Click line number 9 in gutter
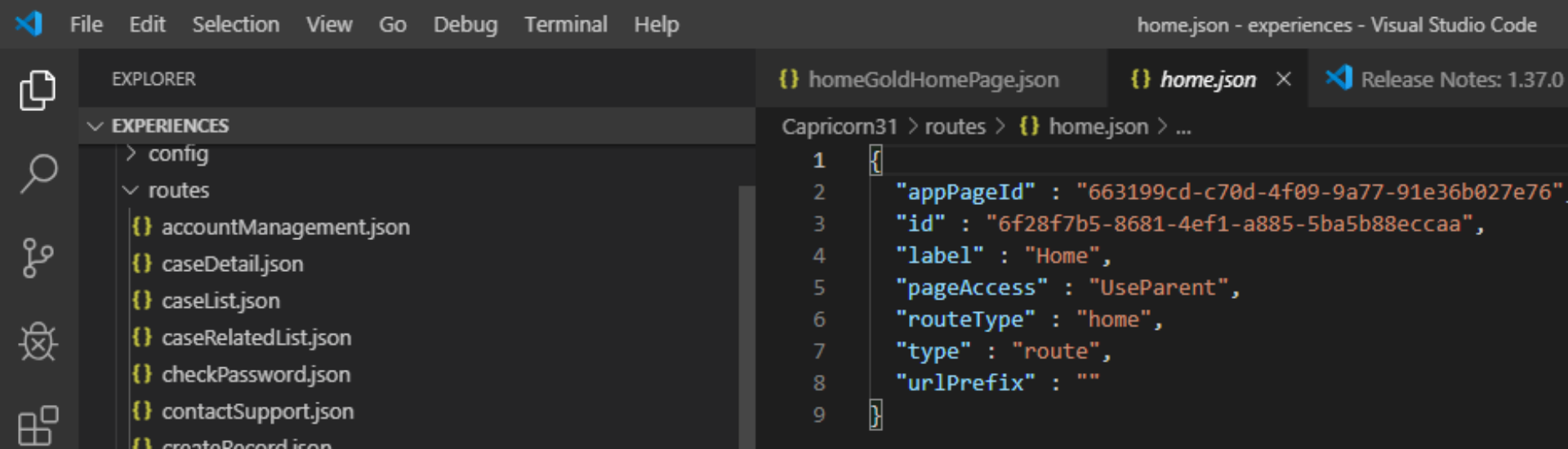1568x449 pixels. [819, 415]
